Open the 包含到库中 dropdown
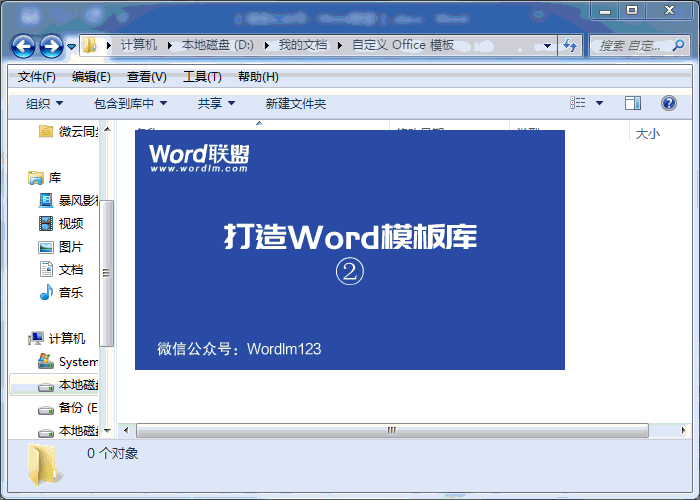Screen dimensions: 700x500 click(130, 104)
